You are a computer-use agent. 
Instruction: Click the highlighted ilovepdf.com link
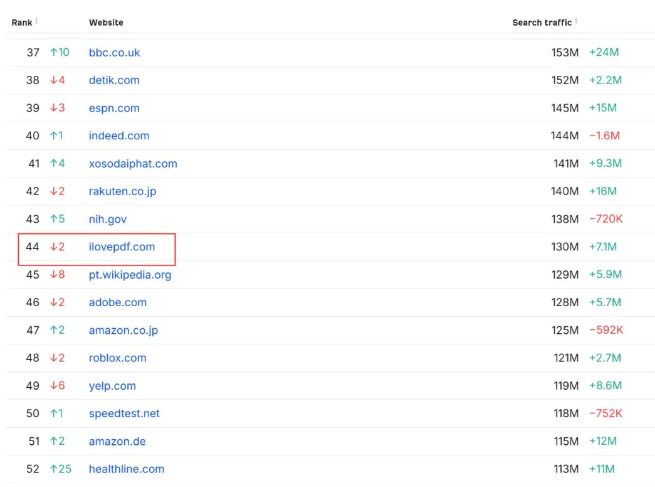click(122, 247)
